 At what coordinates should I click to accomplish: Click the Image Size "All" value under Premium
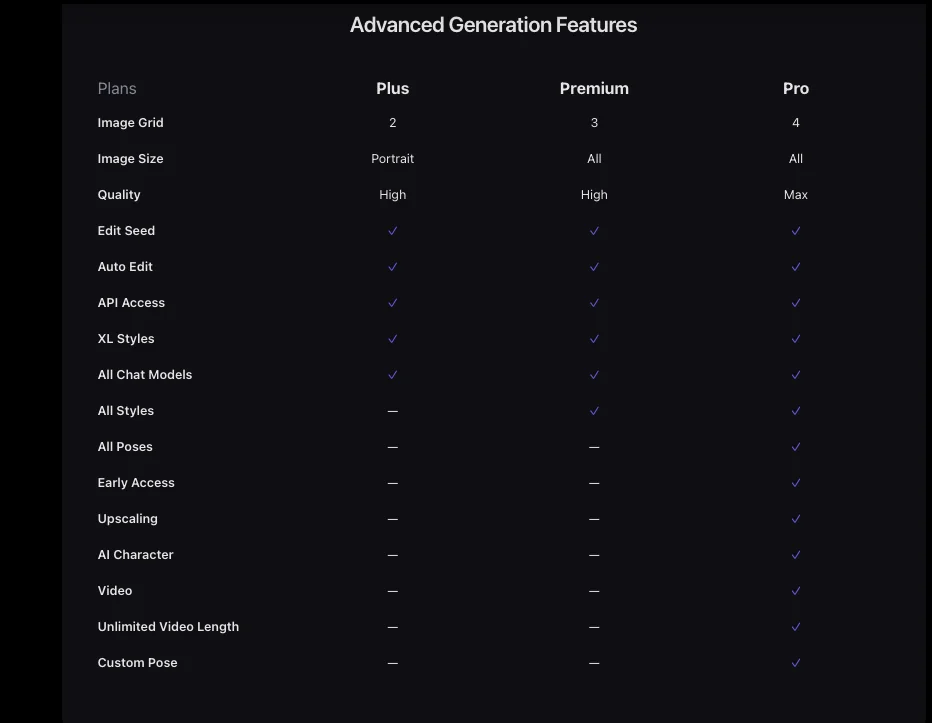coord(594,159)
